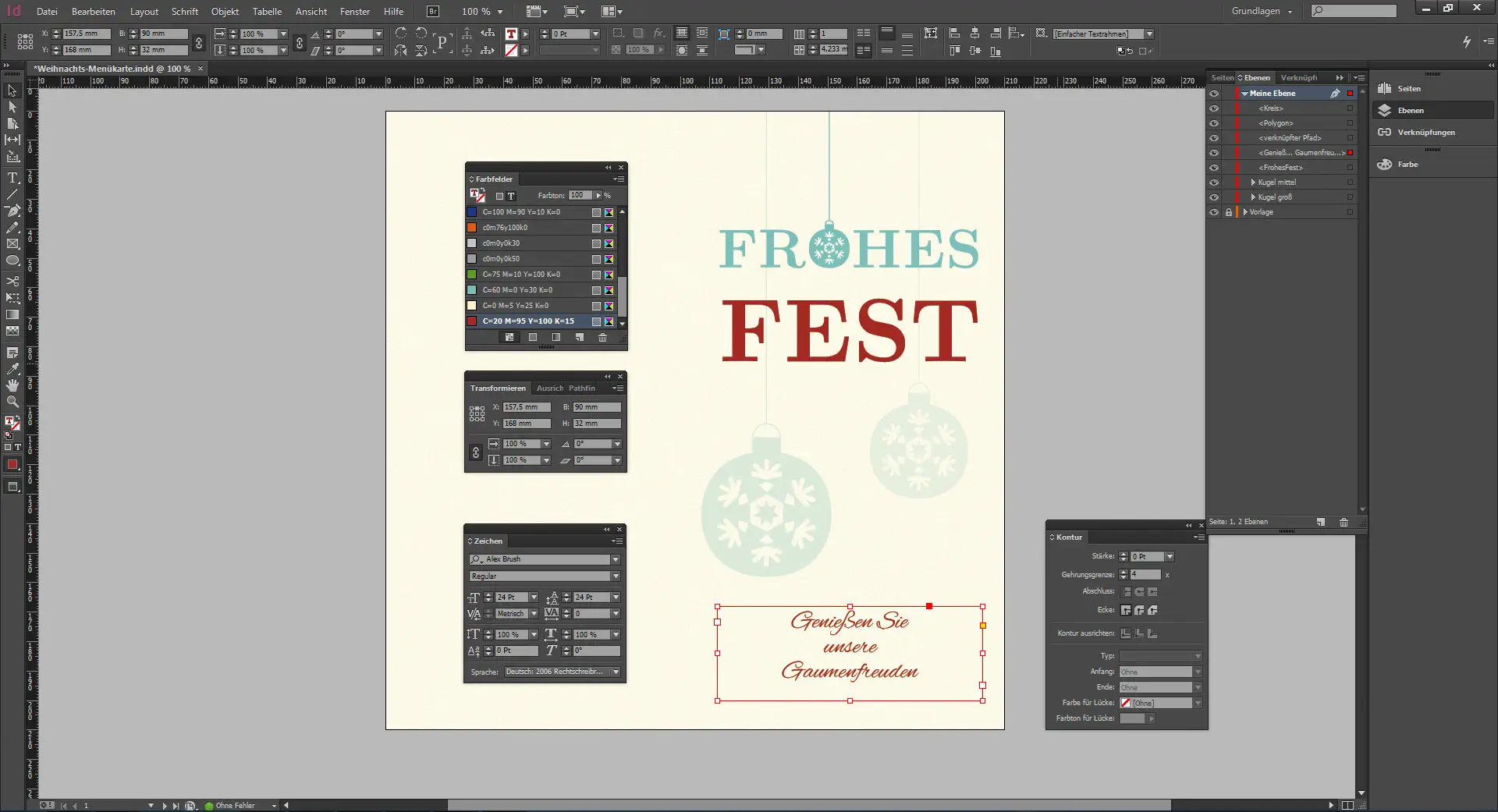
Task: Select the Hand tool
Action: (x=12, y=385)
